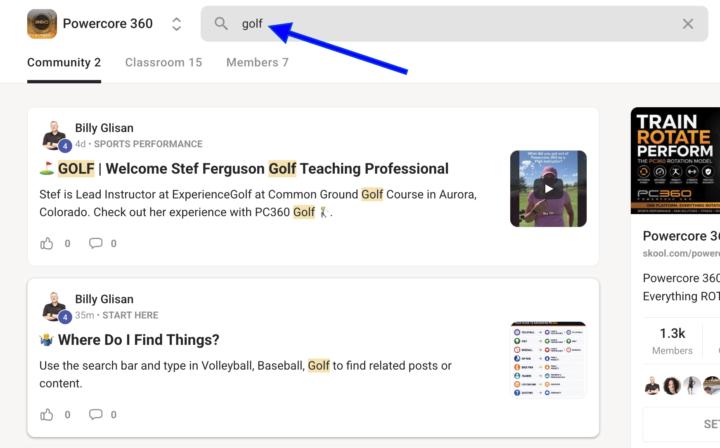Click the Billy Glisan name on the GOLF post
Screen dimensions: 720x448
104,128
